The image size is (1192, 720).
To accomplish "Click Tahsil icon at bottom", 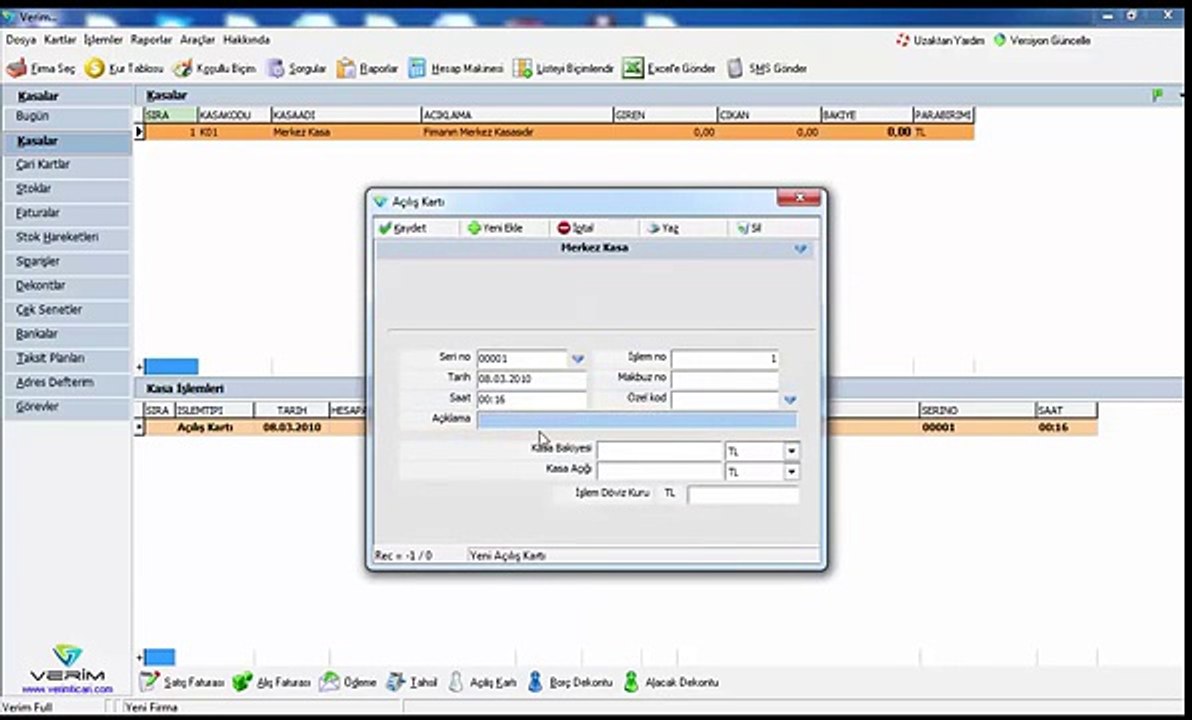I will click(x=395, y=682).
